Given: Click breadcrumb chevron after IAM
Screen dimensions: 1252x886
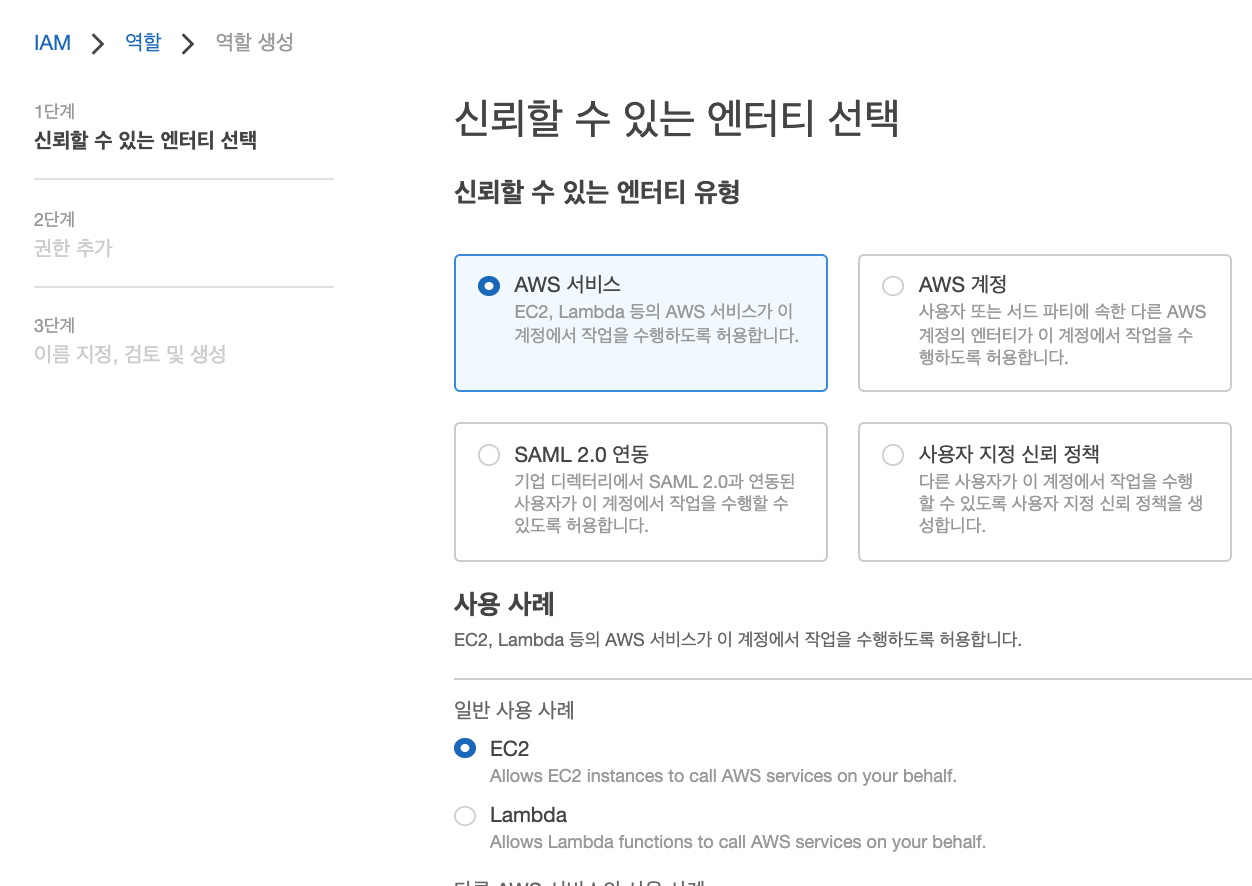Looking at the screenshot, I should 98,44.
